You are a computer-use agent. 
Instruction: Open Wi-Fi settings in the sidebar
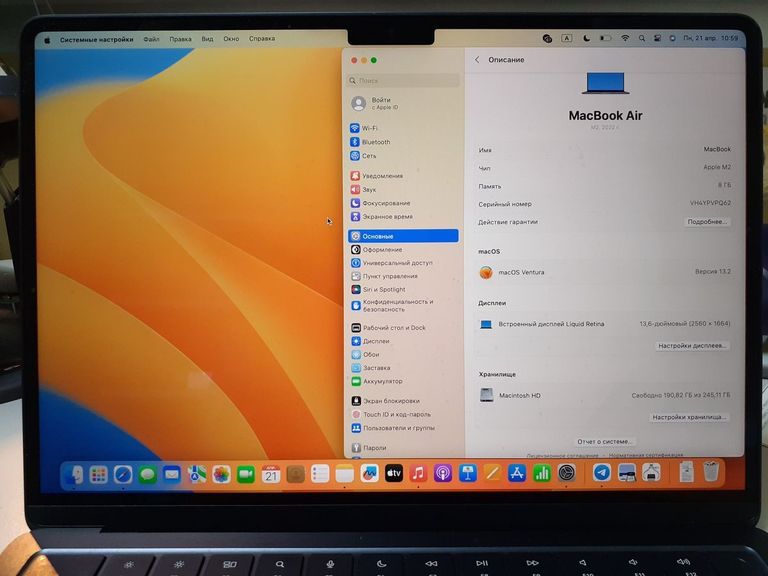(x=364, y=128)
